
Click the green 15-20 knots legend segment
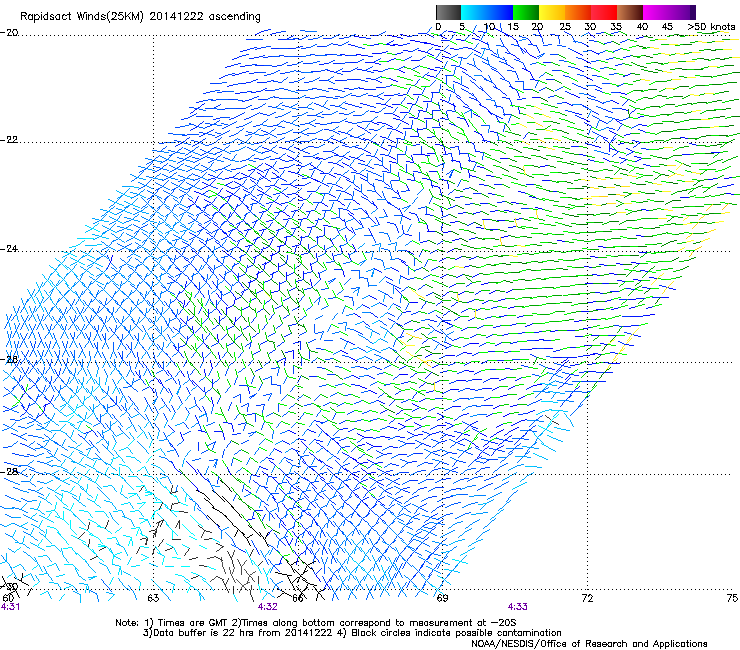(526, 12)
